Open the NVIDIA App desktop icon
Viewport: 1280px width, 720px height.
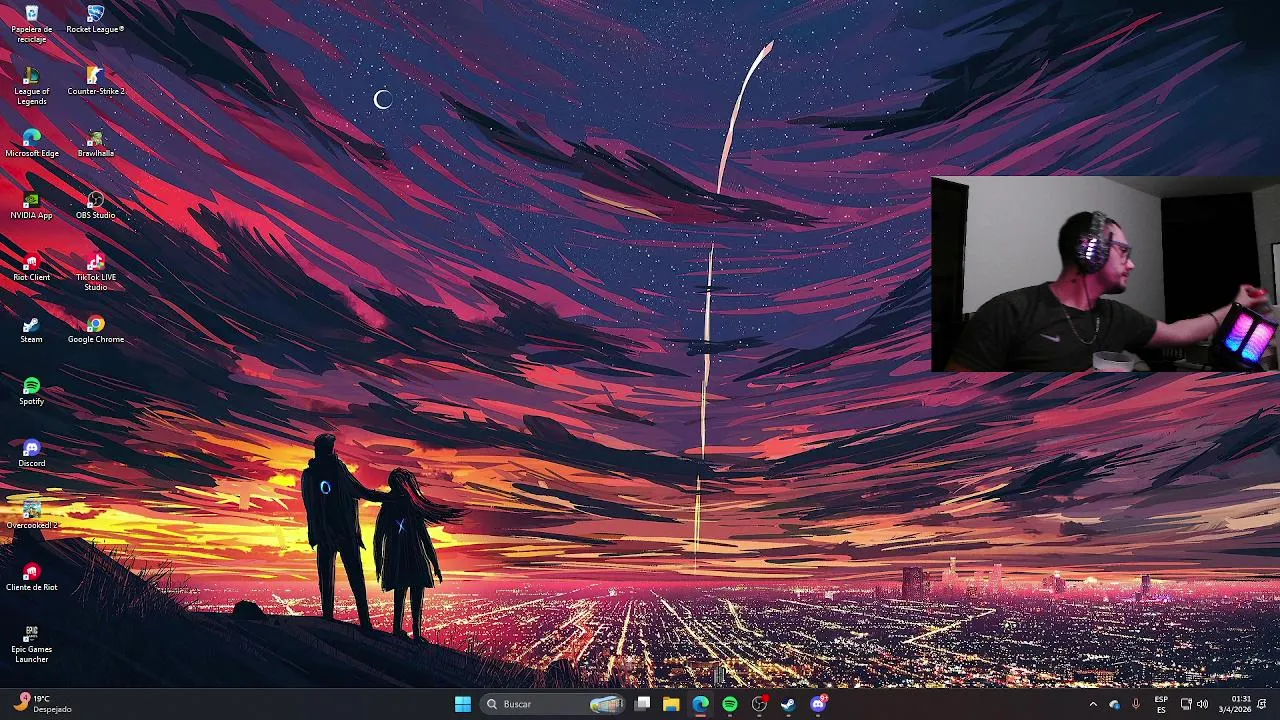pos(31,205)
